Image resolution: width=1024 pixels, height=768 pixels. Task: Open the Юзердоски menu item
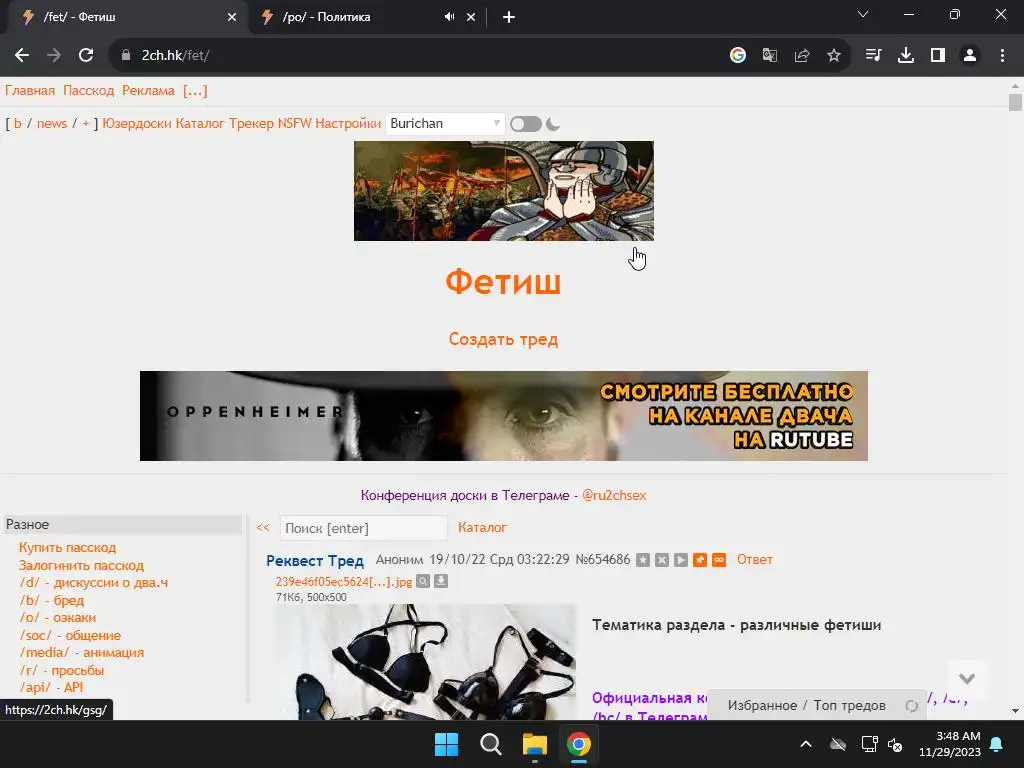pos(137,123)
